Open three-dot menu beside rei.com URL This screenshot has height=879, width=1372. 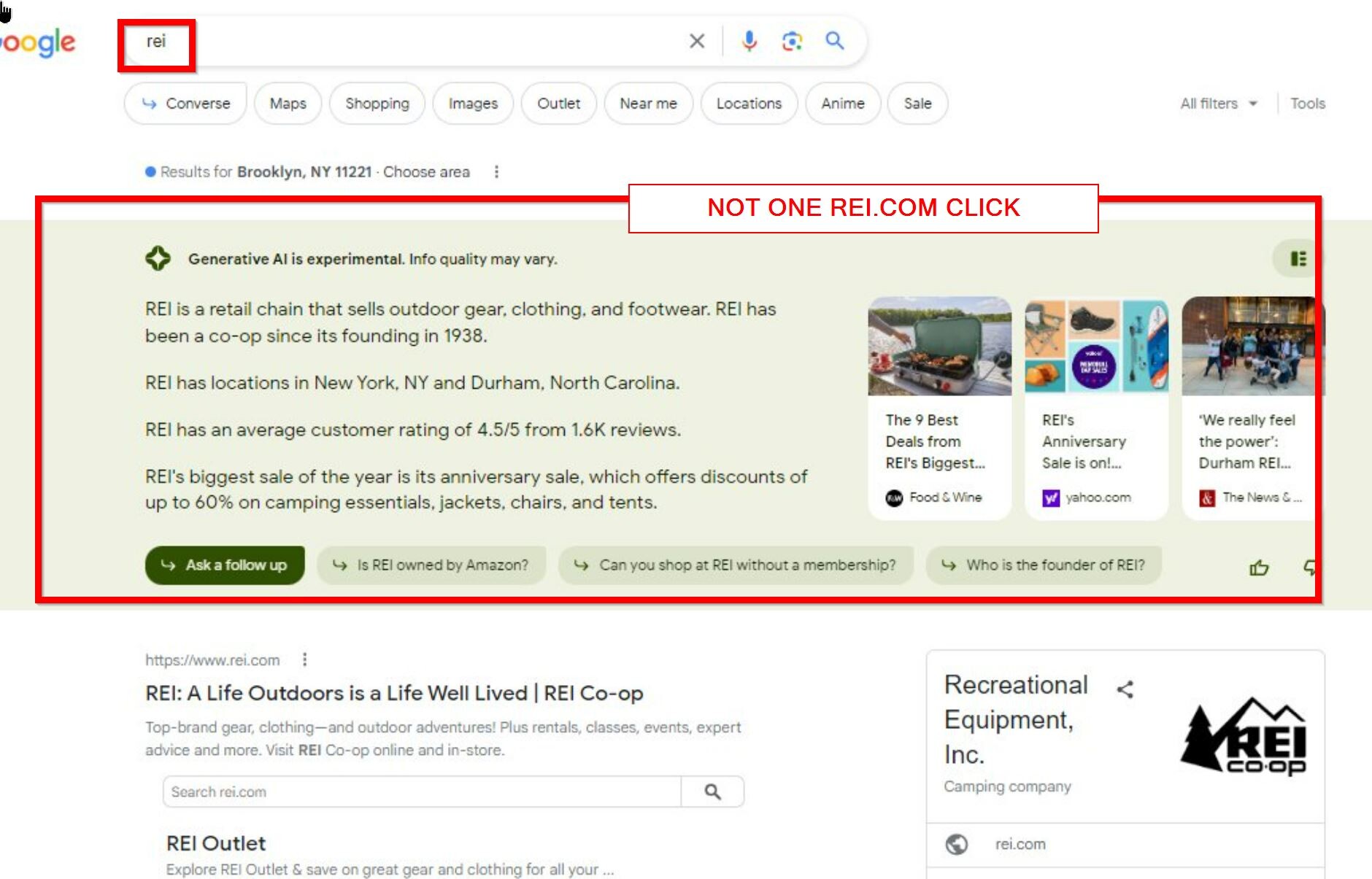click(304, 659)
